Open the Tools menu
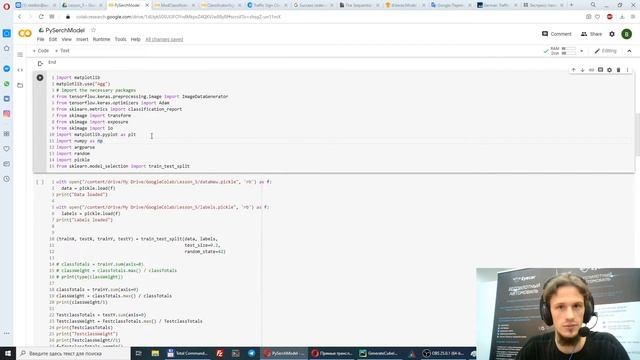Image resolution: width=640 pixels, height=360 pixels. pos(120,39)
